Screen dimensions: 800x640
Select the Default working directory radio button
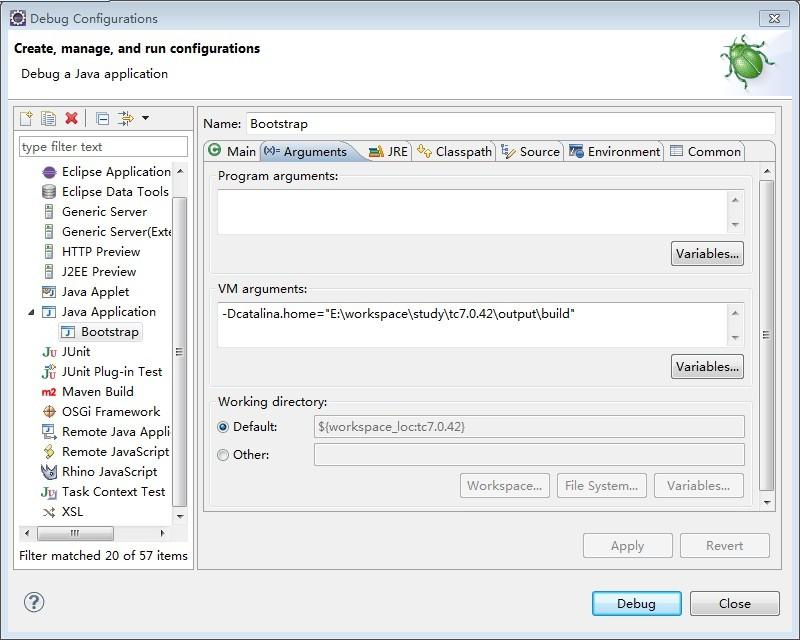pyautogui.click(x=223, y=427)
